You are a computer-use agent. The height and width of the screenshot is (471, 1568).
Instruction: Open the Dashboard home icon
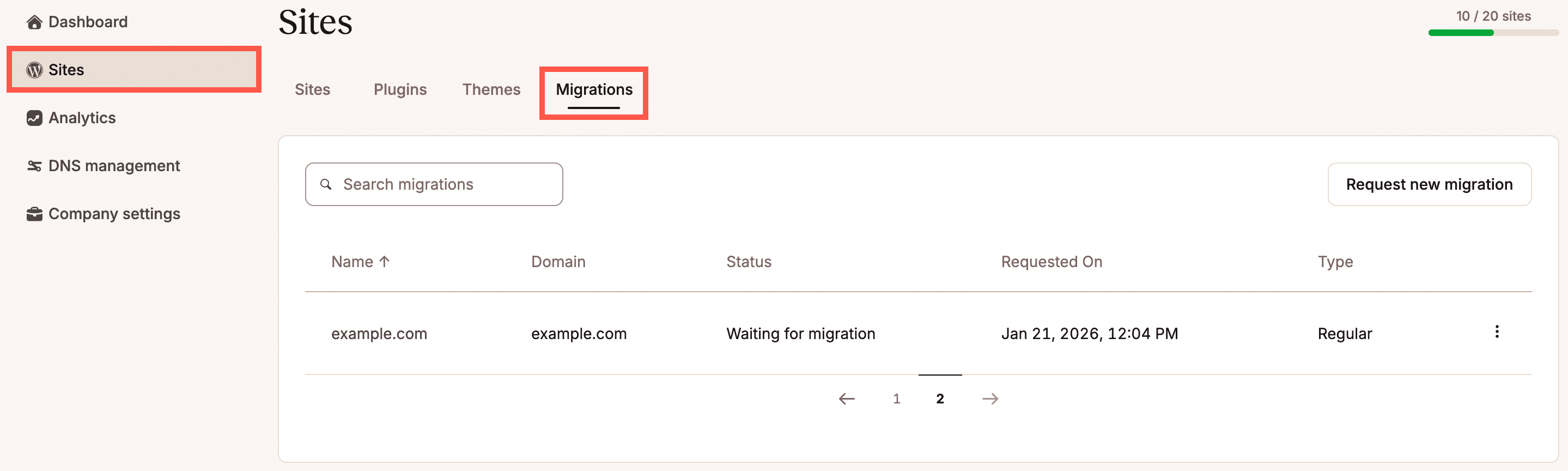click(35, 21)
